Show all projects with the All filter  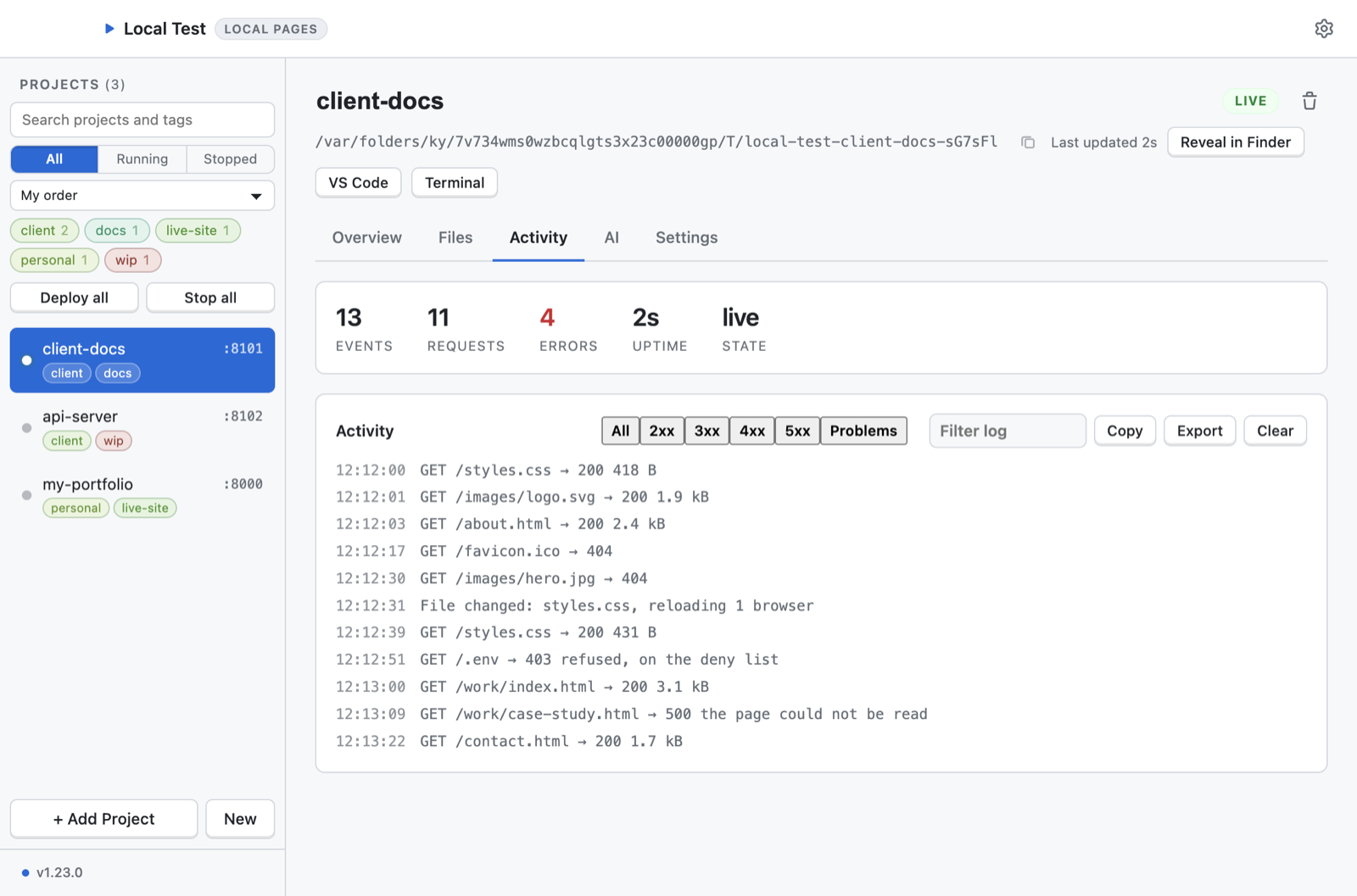pos(54,159)
